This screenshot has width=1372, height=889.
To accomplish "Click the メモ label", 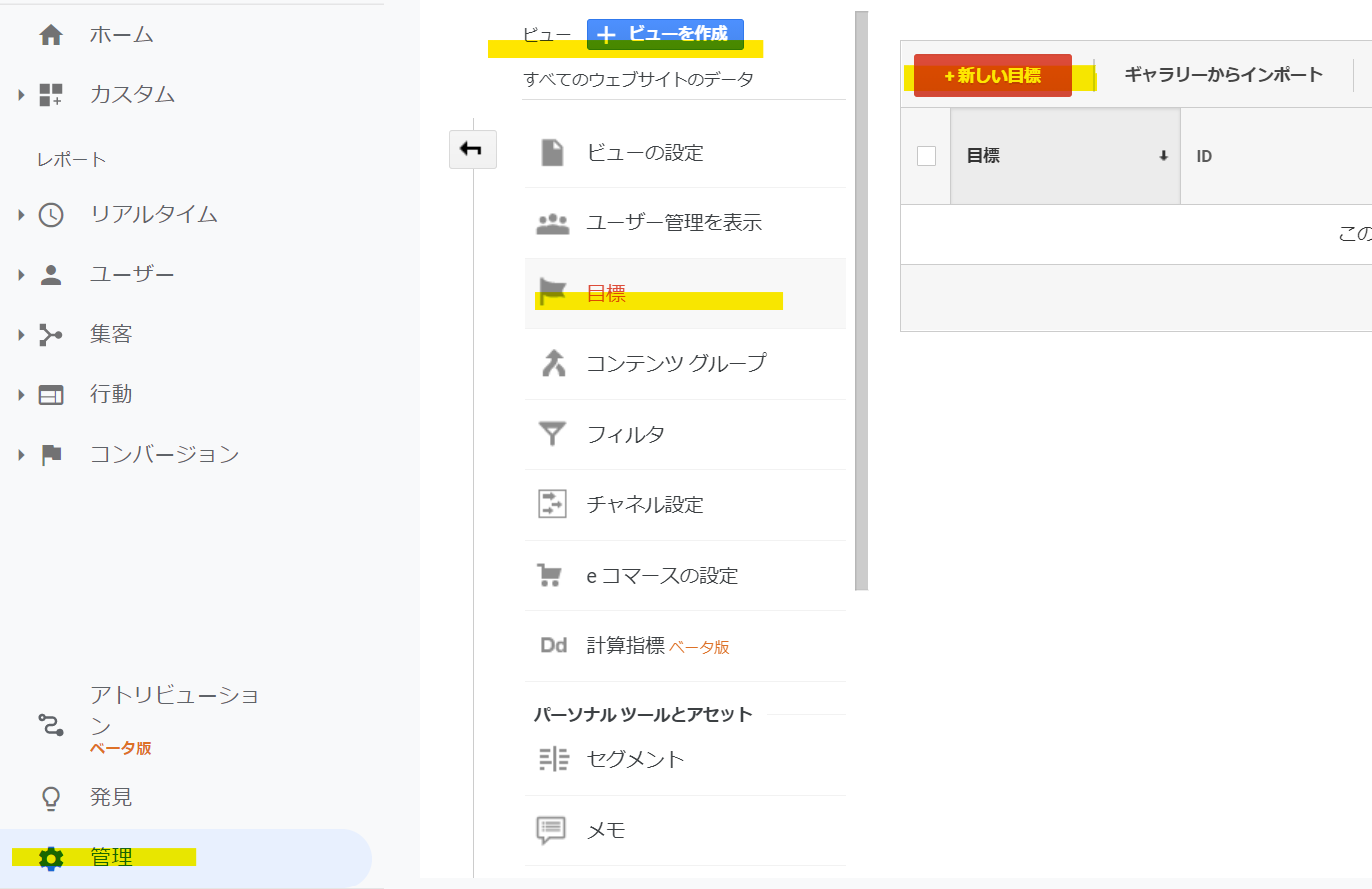I will pyautogui.click(x=606, y=830).
